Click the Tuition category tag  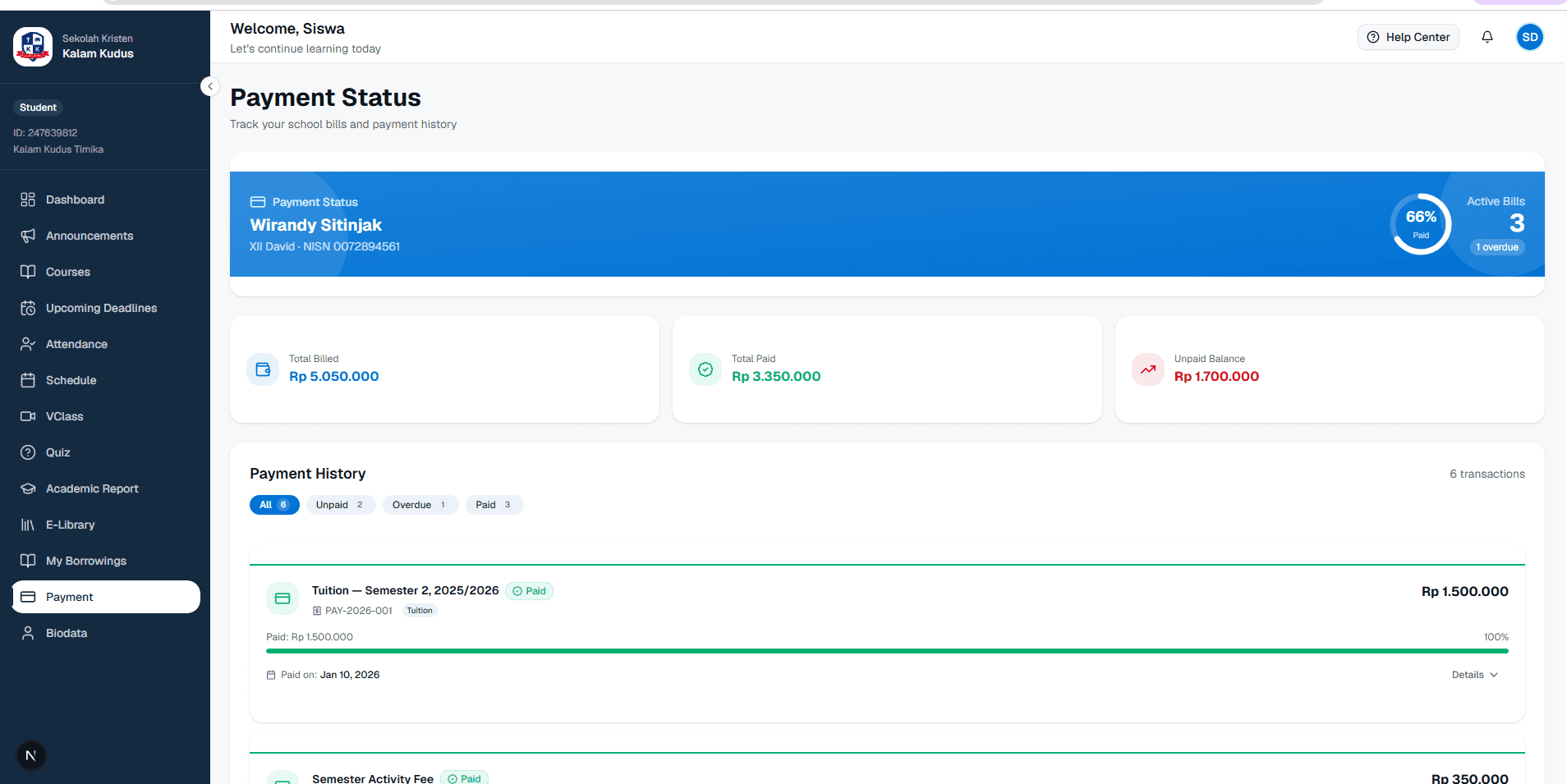[x=420, y=611]
